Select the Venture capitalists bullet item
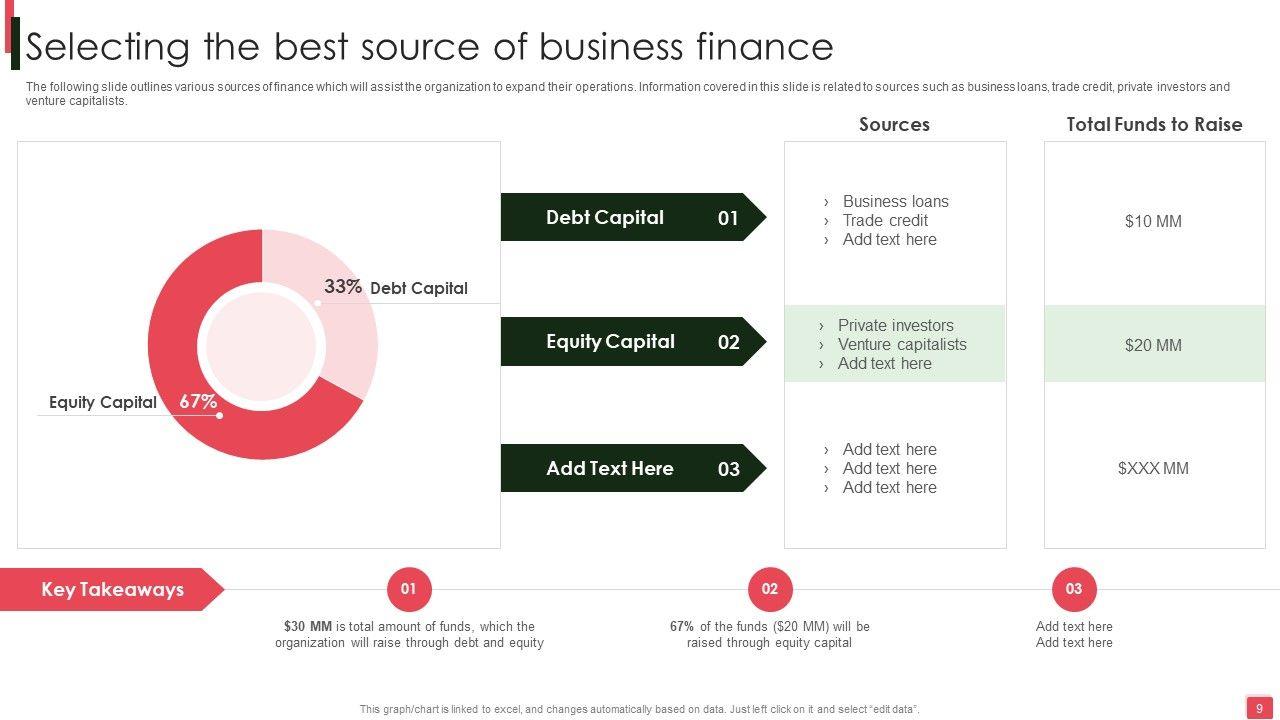 [x=902, y=344]
